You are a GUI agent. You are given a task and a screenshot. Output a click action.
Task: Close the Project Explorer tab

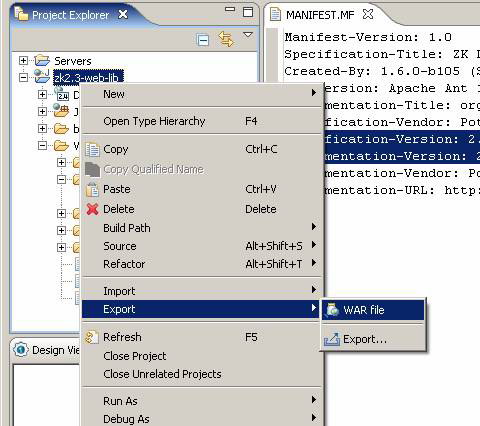123,14
